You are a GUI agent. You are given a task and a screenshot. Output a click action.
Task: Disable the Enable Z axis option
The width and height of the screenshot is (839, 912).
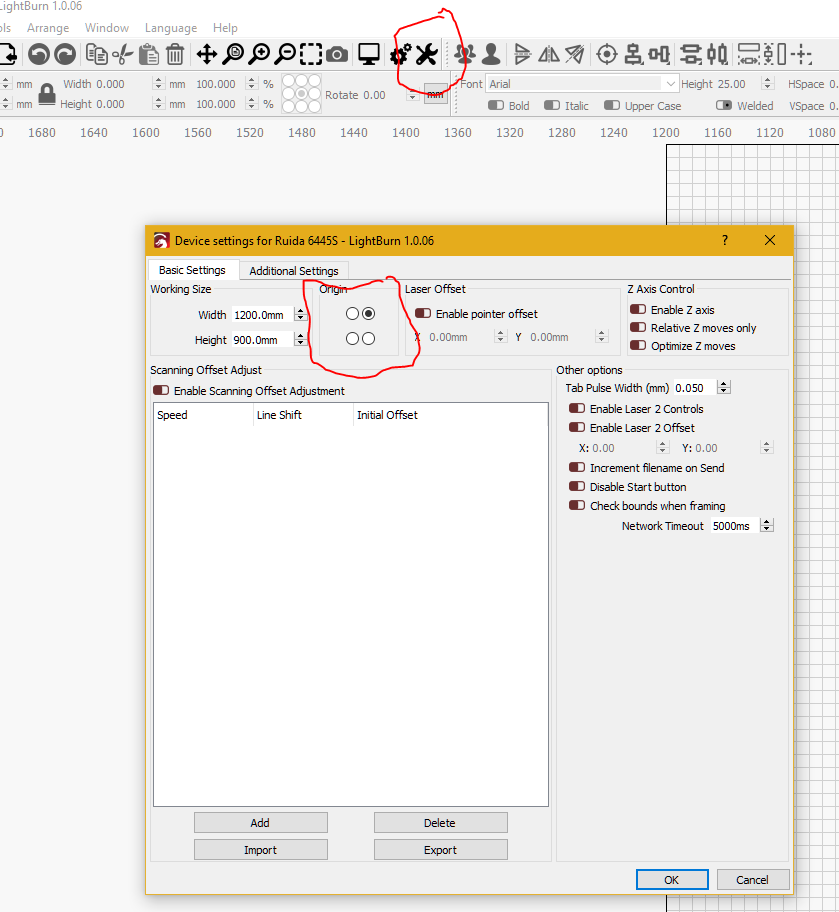(637, 309)
